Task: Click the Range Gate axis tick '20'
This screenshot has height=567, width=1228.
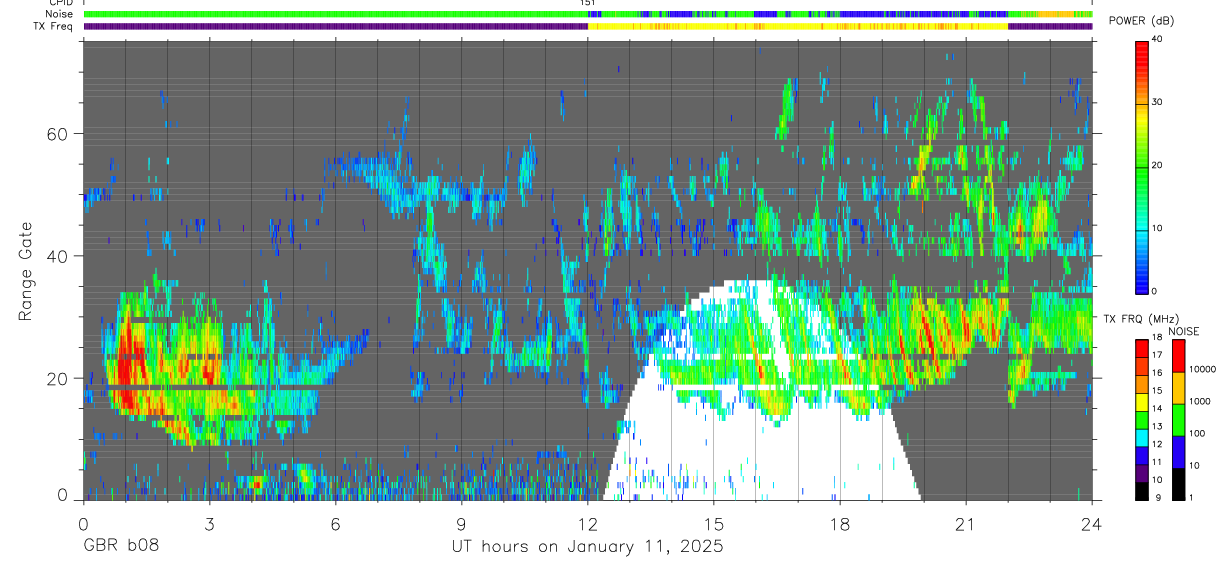Action: pos(59,379)
